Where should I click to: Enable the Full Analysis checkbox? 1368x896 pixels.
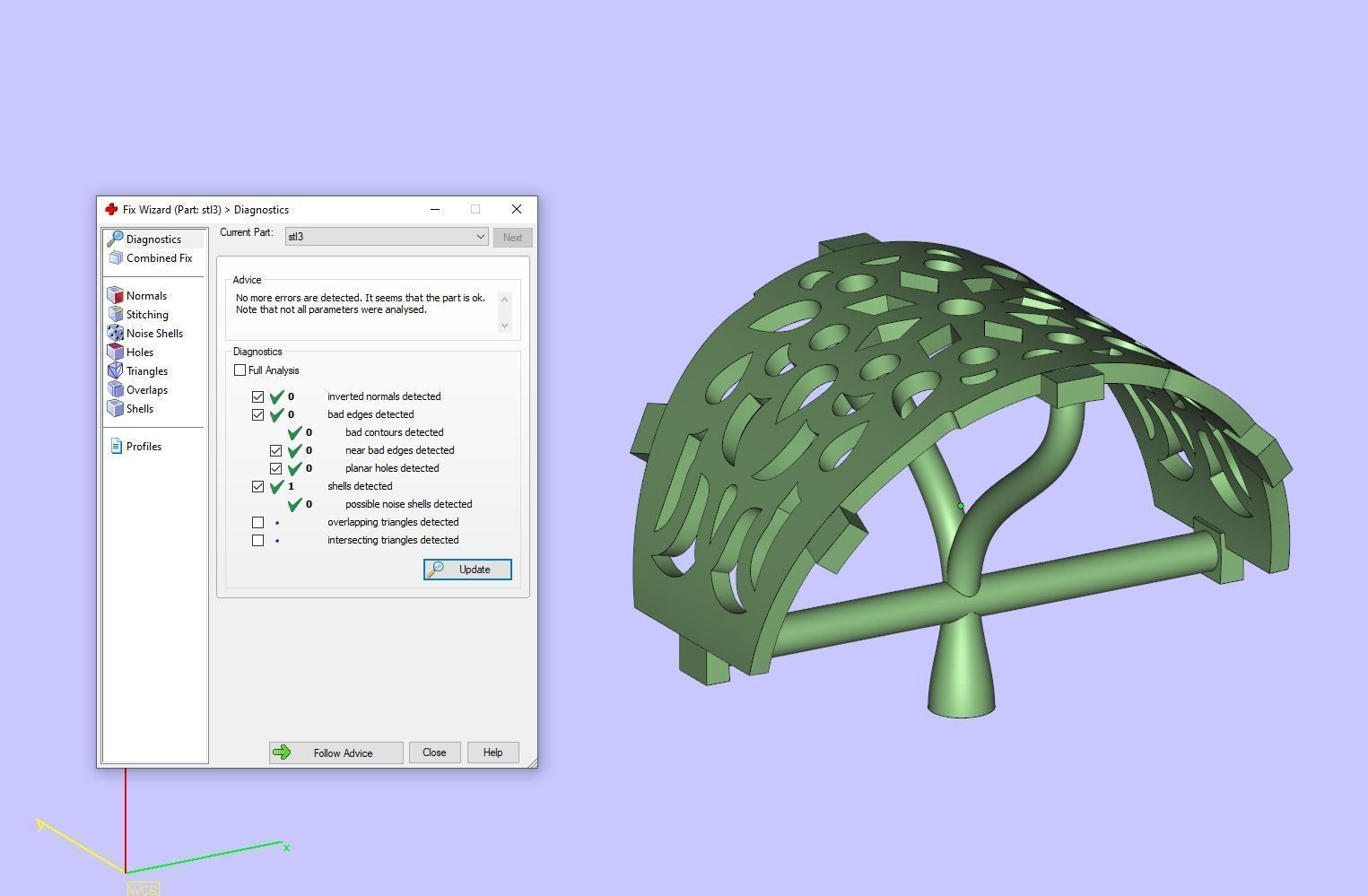(240, 370)
